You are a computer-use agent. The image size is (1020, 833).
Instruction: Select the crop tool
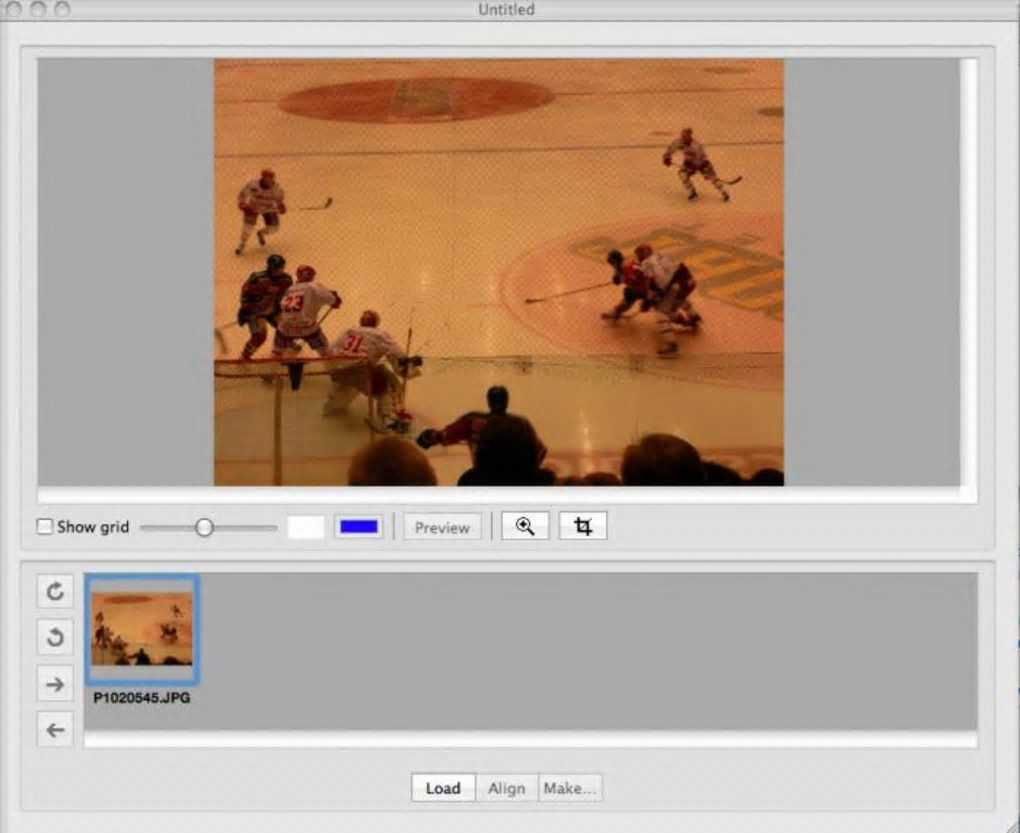[x=583, y=527]
